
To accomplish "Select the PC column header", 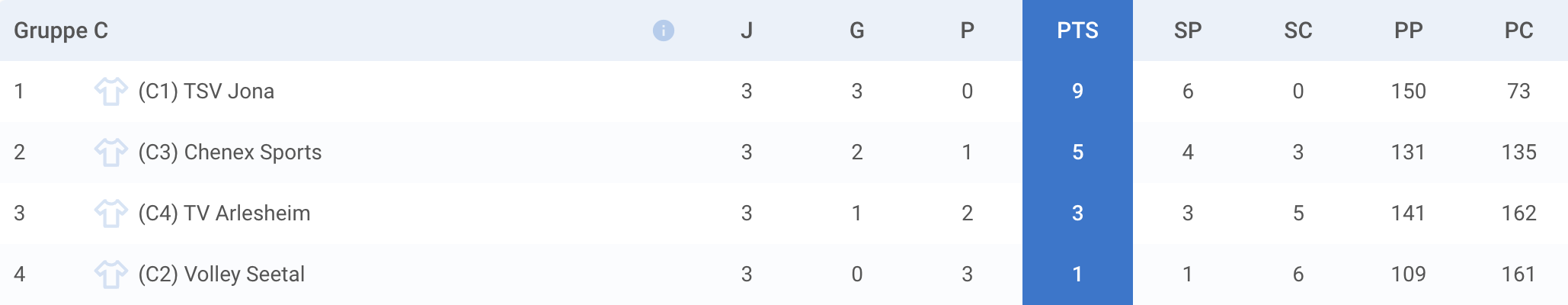I will tap(1519, 30).
